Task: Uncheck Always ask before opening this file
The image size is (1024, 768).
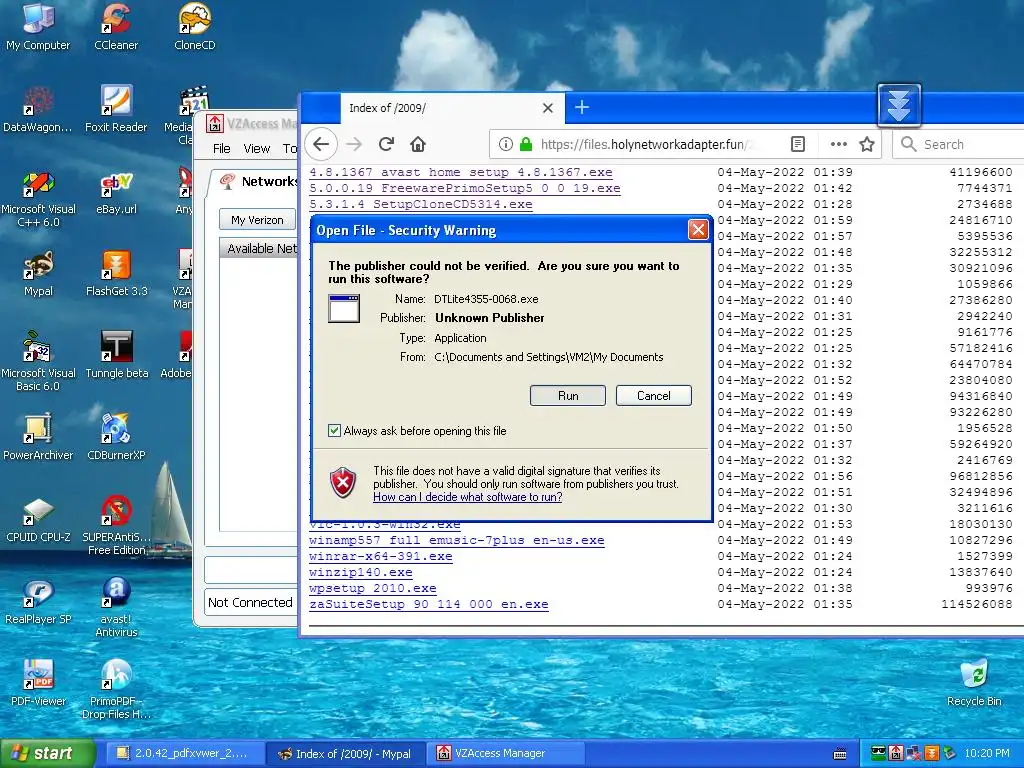Action: click(x=334, y=430)
